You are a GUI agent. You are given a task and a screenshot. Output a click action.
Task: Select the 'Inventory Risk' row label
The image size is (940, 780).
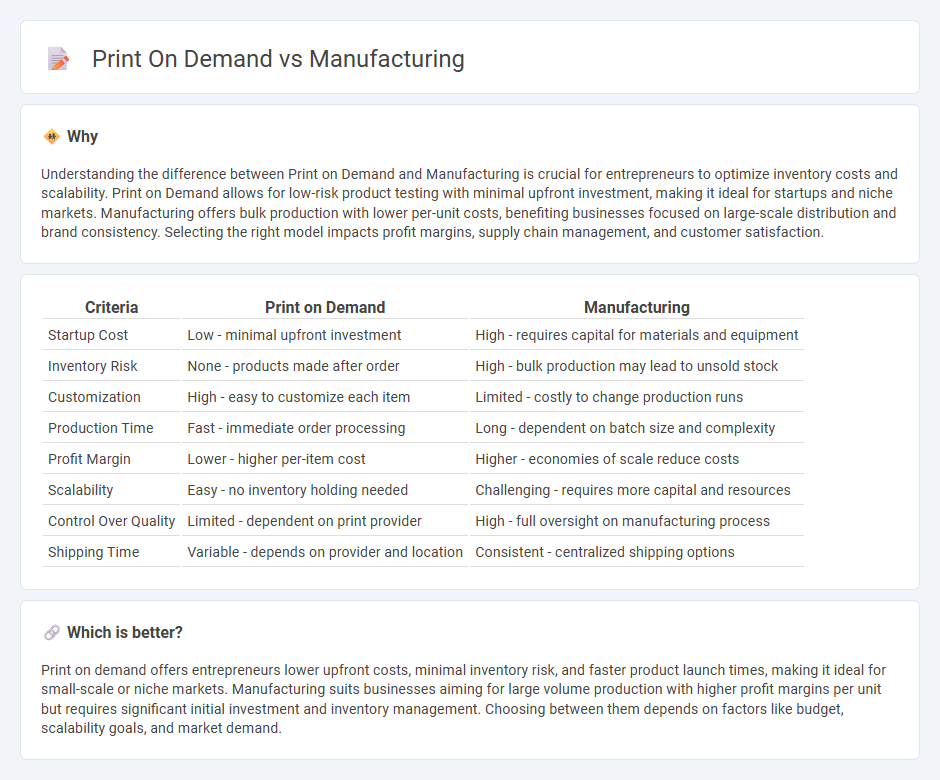tap(92, 366)
